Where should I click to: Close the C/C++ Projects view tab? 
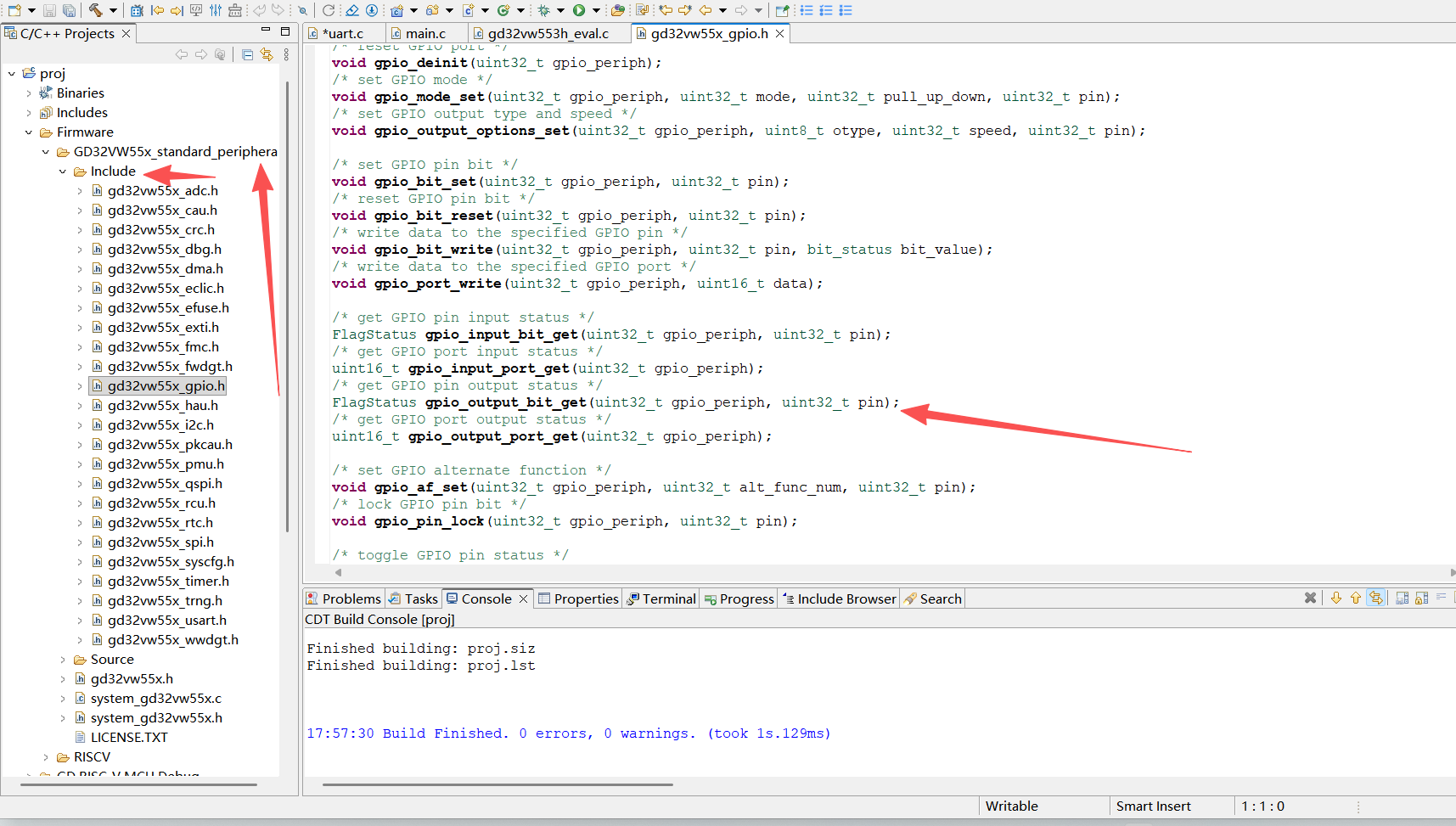tap(126, 33)
